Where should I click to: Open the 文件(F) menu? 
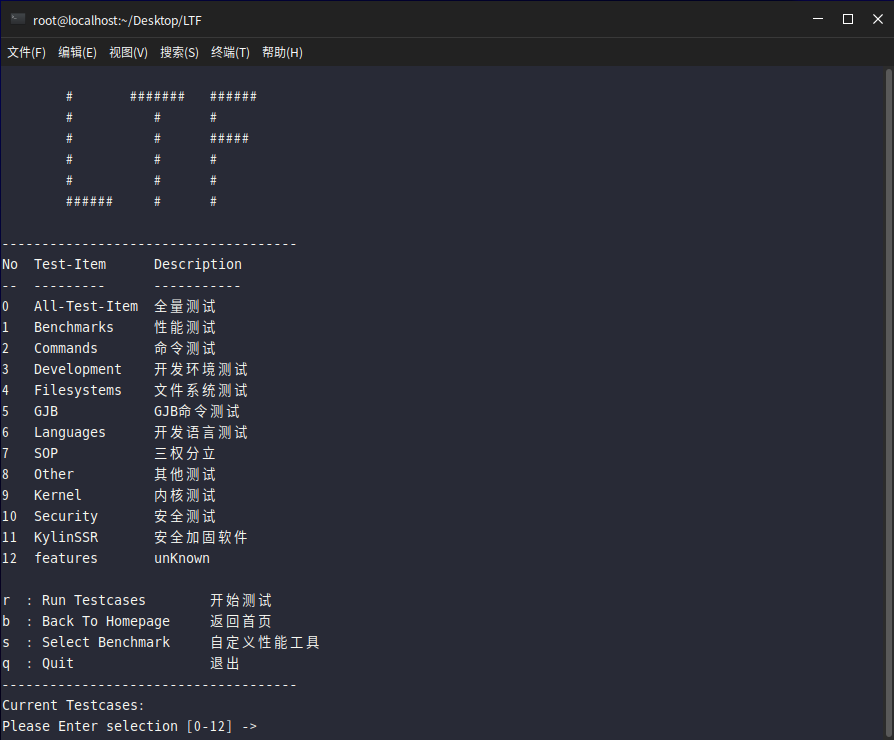click(x=27, y=52)
